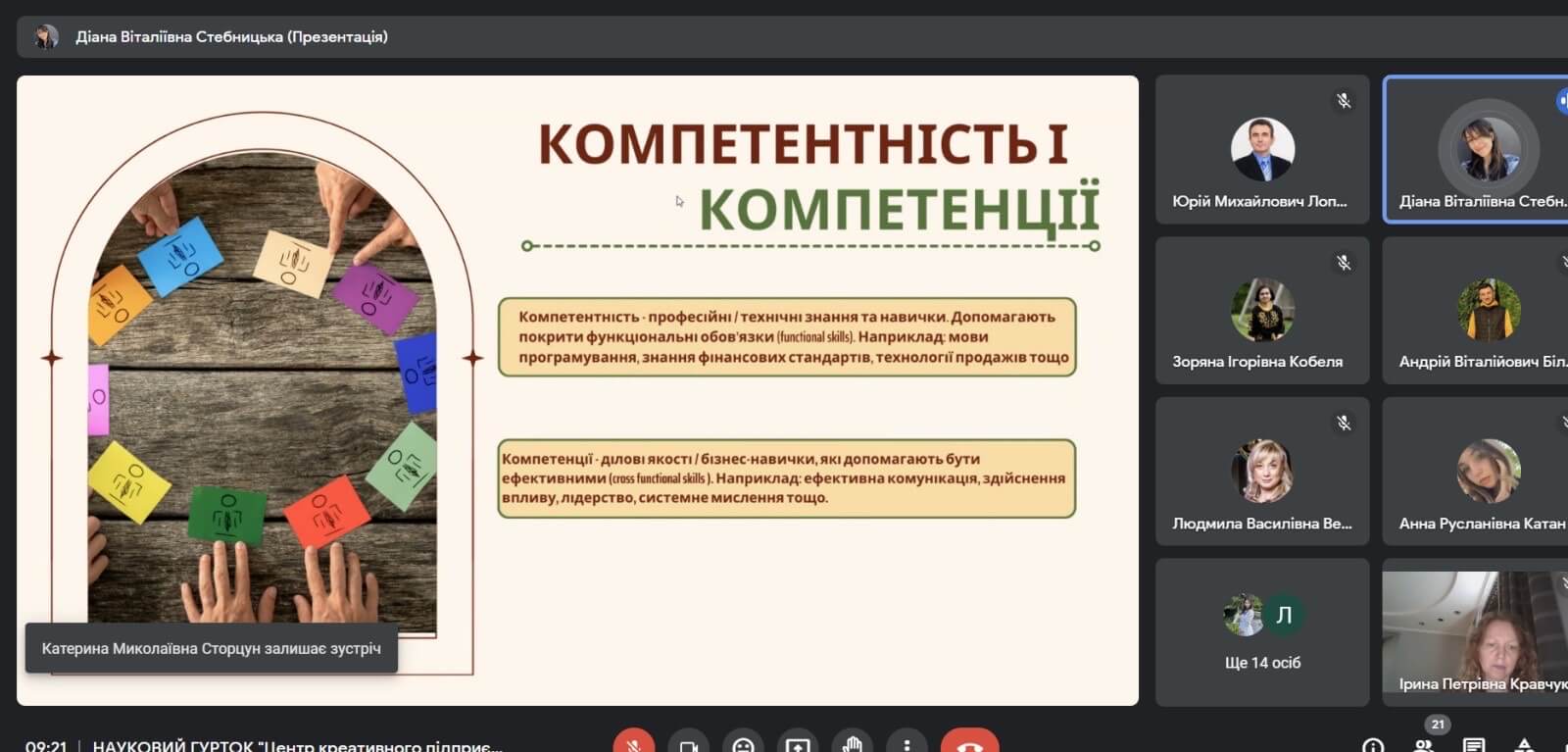Open the three-dot more options menu
Viewport: 1568px width, 752px height.
(906, 743)
